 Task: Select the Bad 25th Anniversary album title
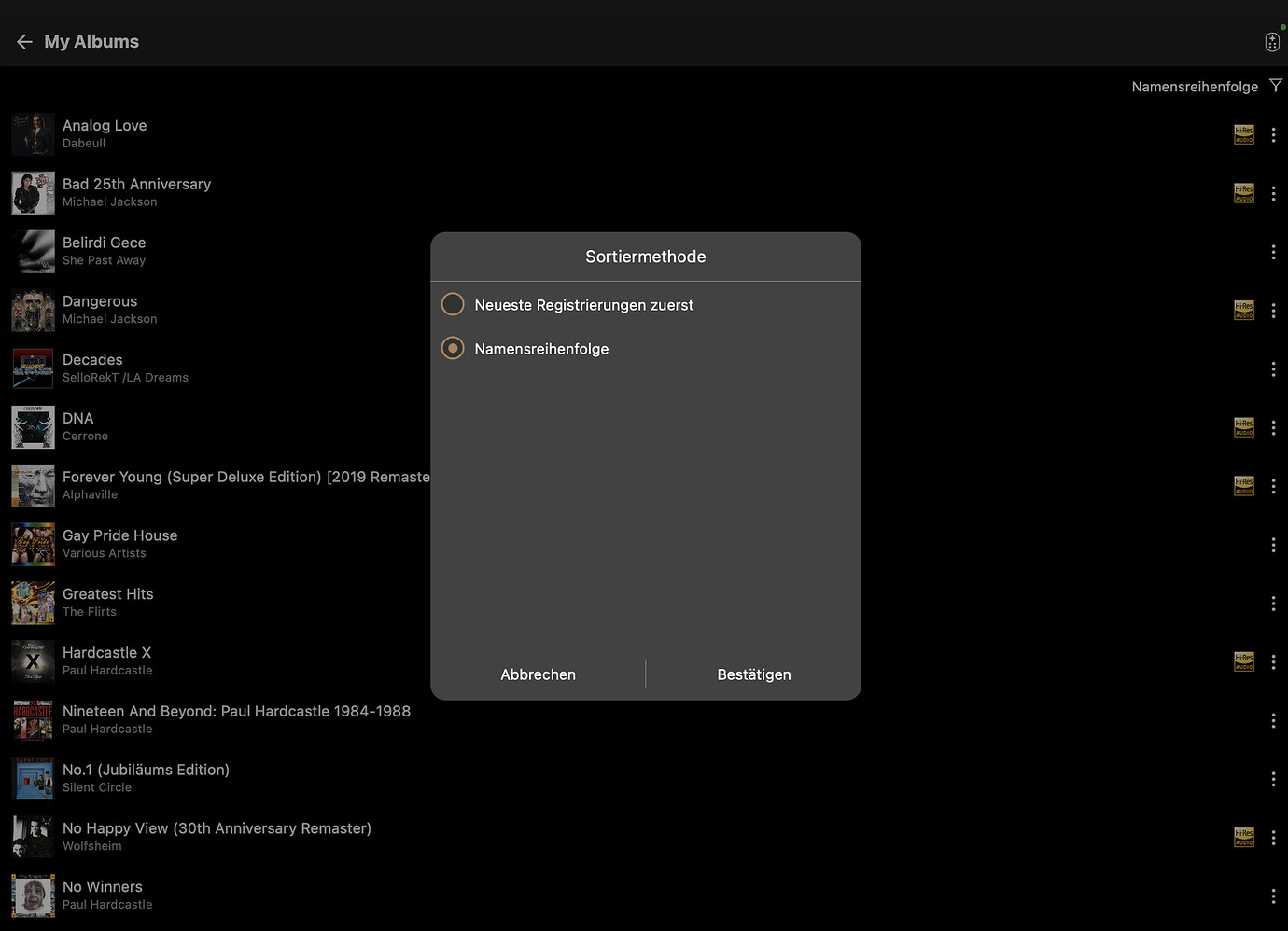point(136,185)
